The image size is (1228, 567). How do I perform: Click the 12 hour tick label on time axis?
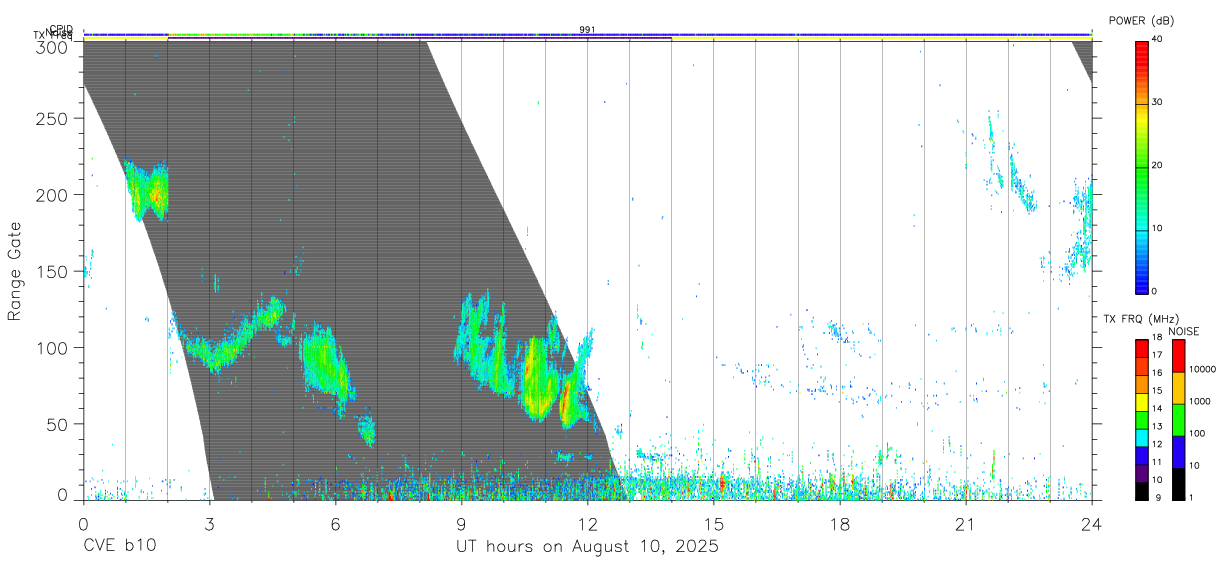(x=588, y=525)
